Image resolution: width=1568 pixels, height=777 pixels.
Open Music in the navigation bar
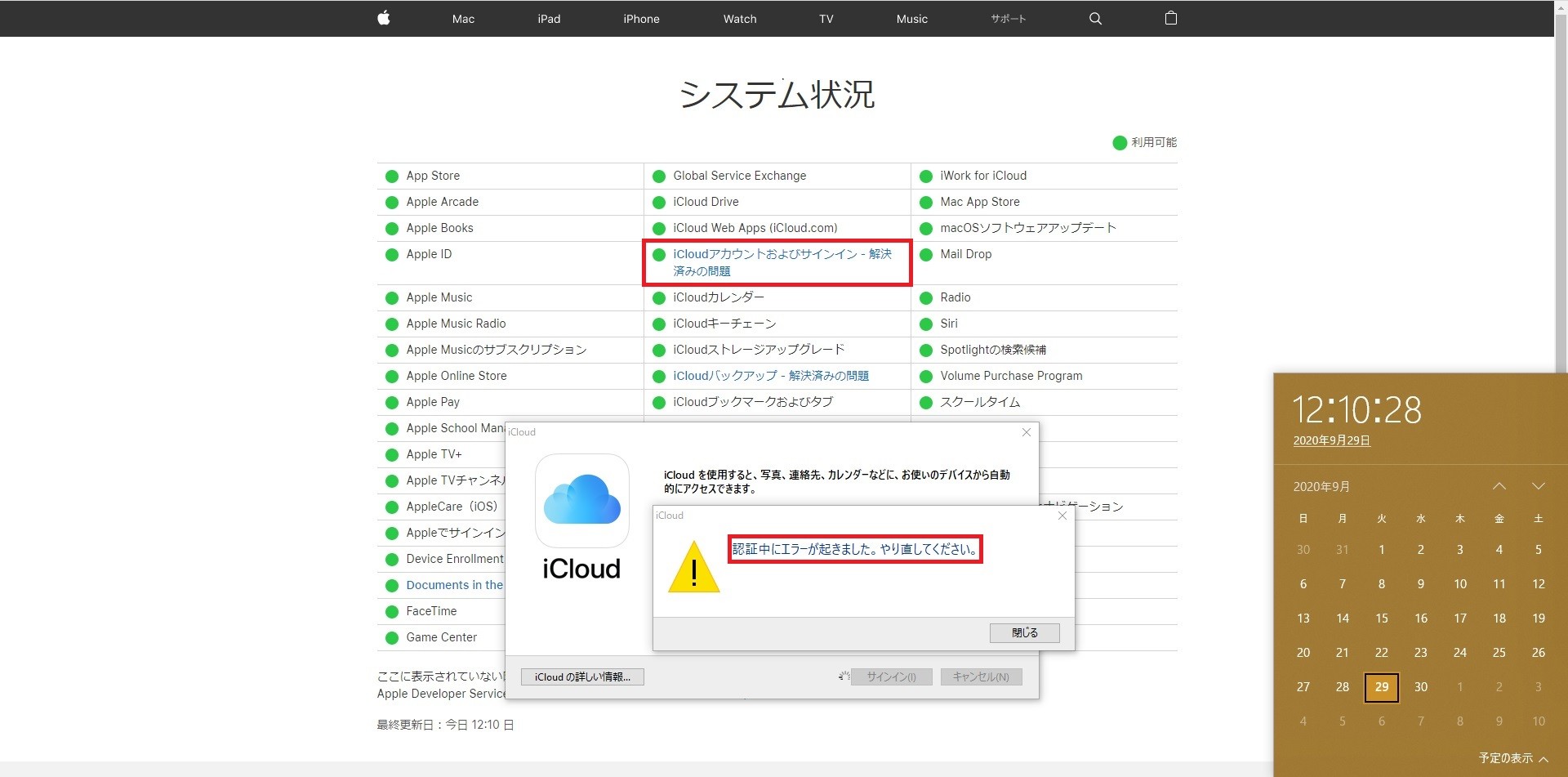912,19
